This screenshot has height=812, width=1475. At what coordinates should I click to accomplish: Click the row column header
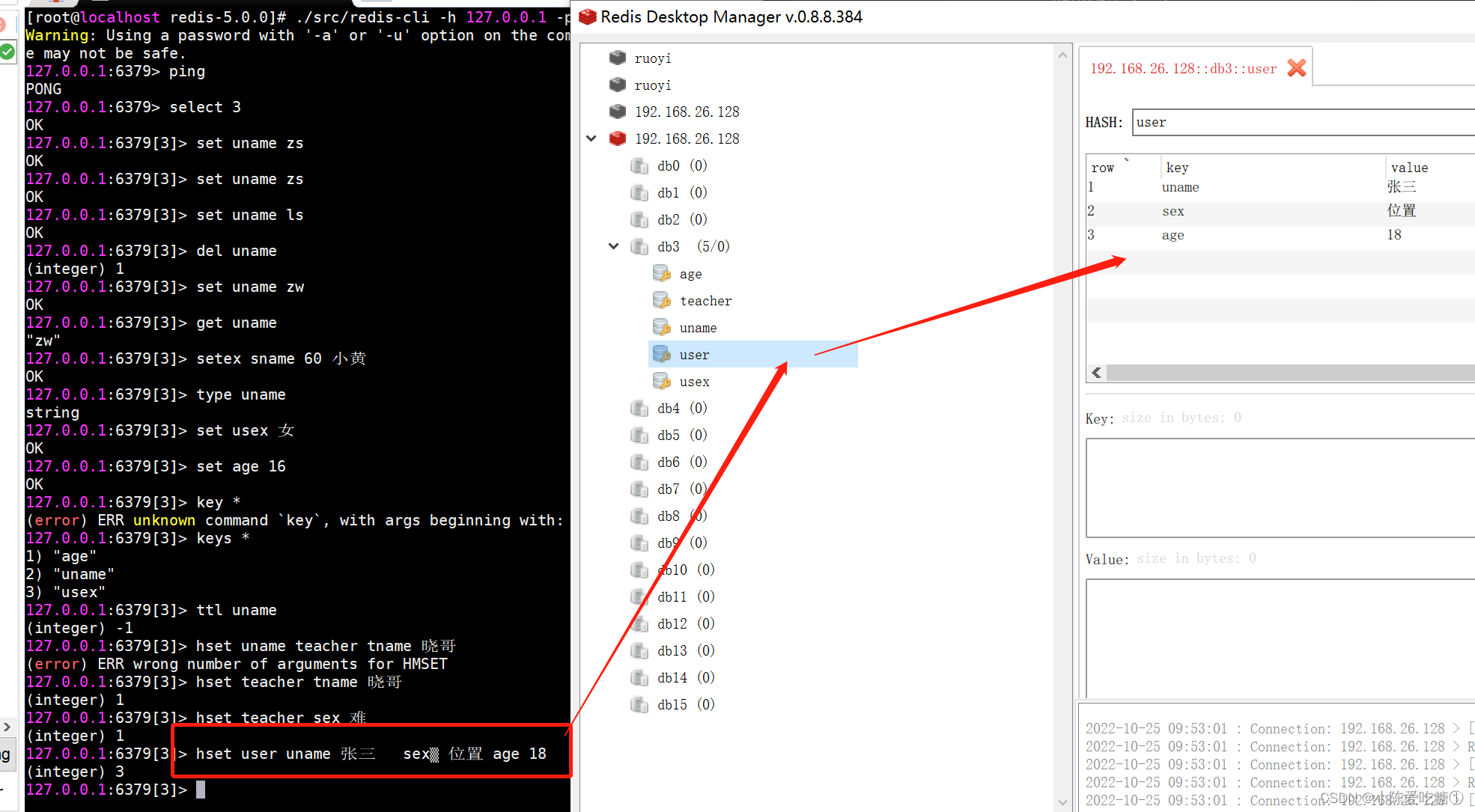tap(1103, 168)
